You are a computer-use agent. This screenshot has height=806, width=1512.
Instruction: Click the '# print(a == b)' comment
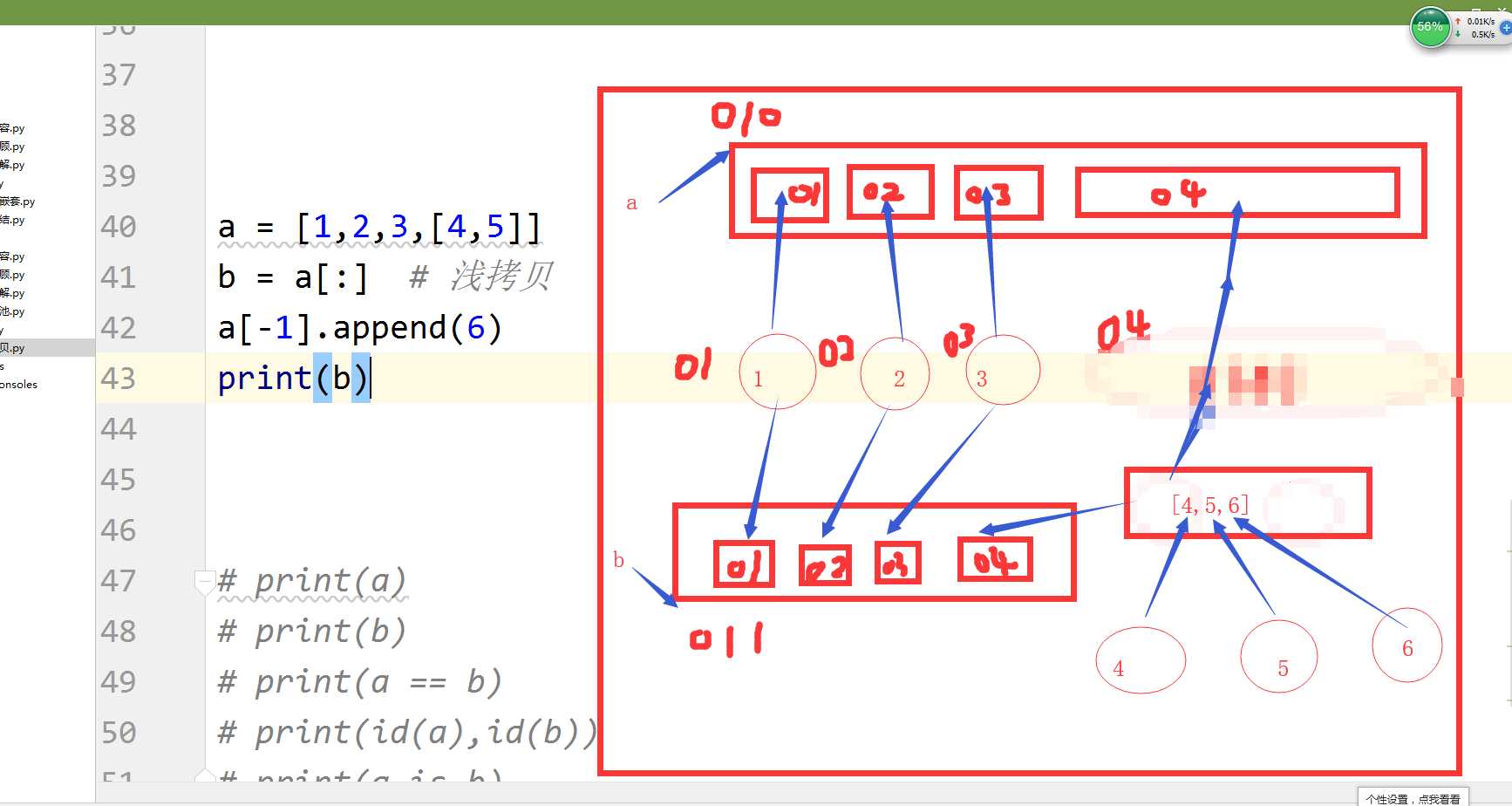(360, 682)
